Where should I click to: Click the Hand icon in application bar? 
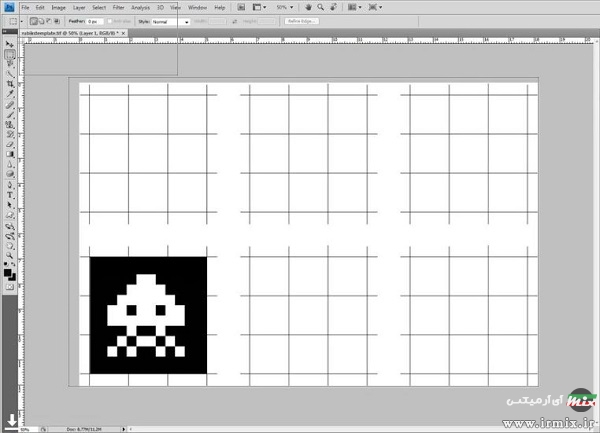click(x=308, y=7)
